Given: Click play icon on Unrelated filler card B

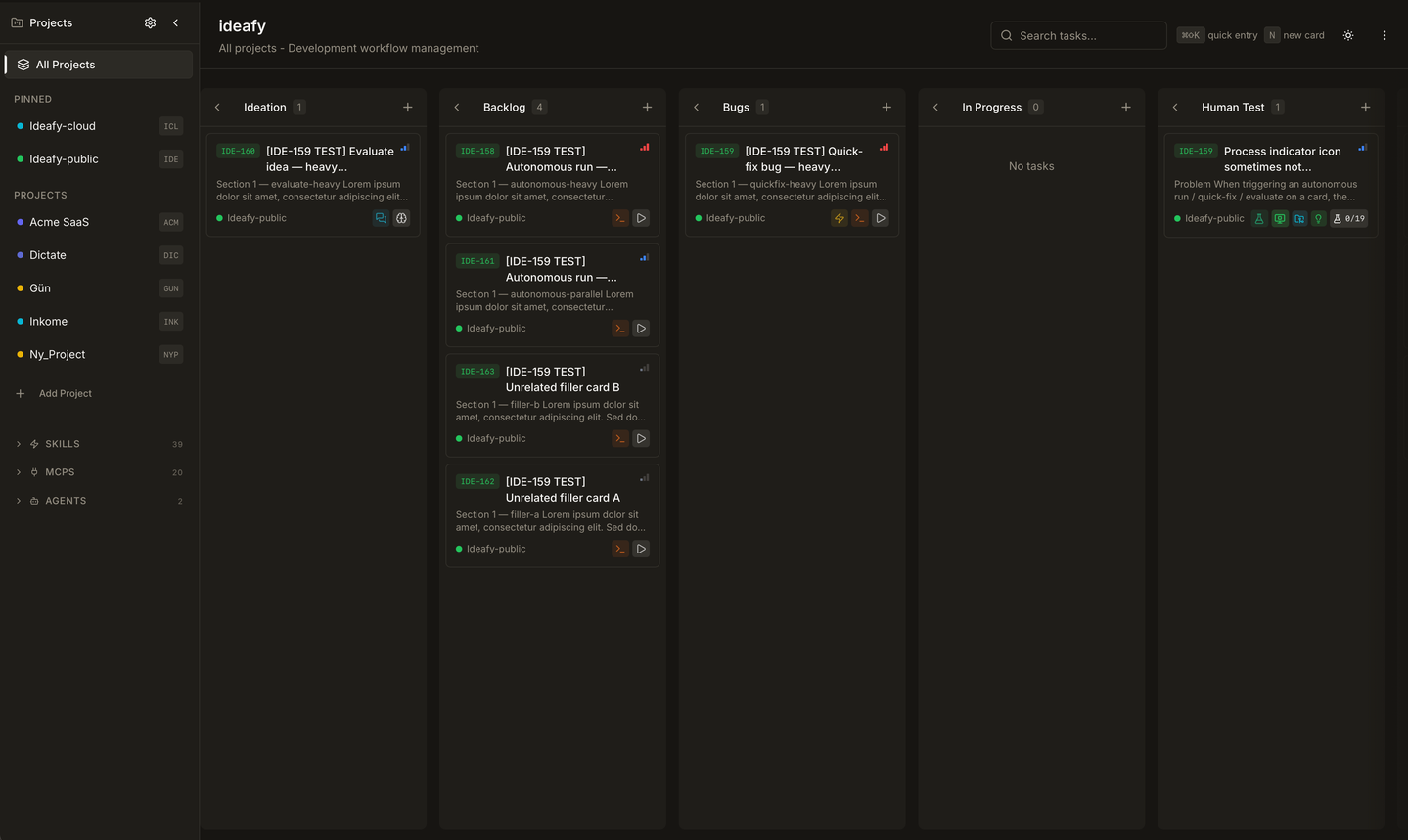Looking at the screenshot, I should pyautogui.click(x=641, y=438).
